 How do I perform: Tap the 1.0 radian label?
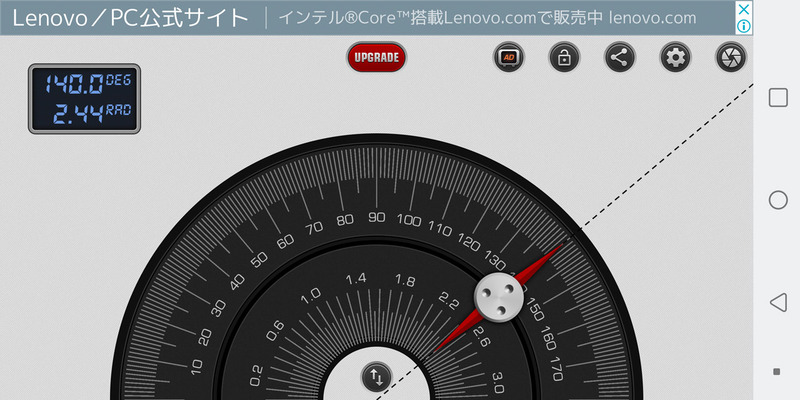coord(310,298)
